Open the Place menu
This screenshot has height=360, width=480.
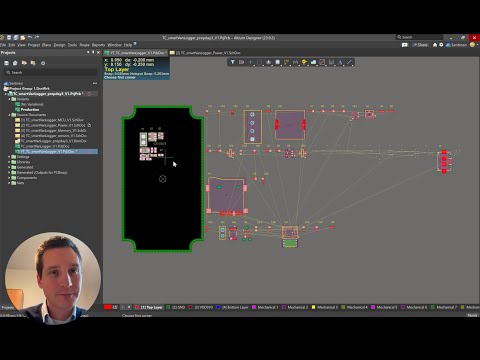(x=46, y=45)
